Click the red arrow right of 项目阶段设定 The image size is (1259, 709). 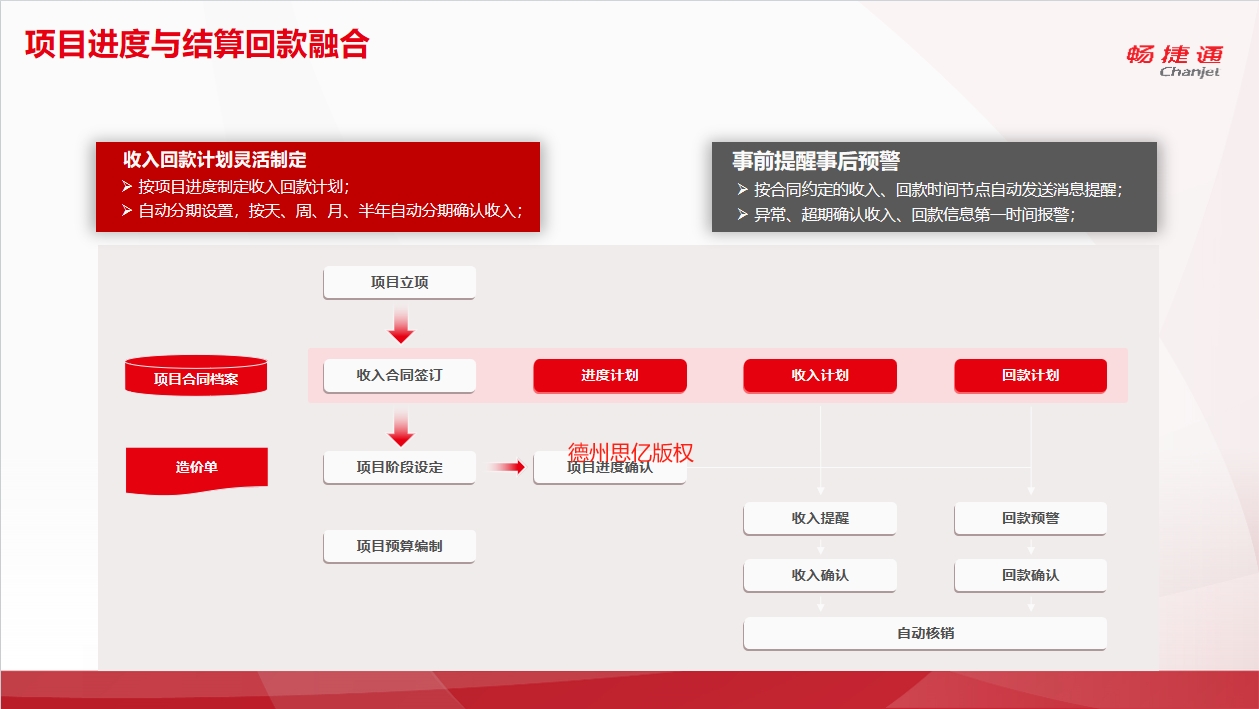(x=507, y=467)
